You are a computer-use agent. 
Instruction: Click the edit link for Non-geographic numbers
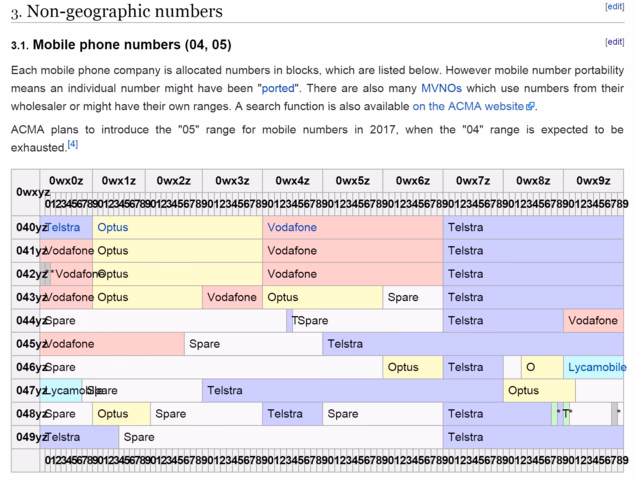615,6
